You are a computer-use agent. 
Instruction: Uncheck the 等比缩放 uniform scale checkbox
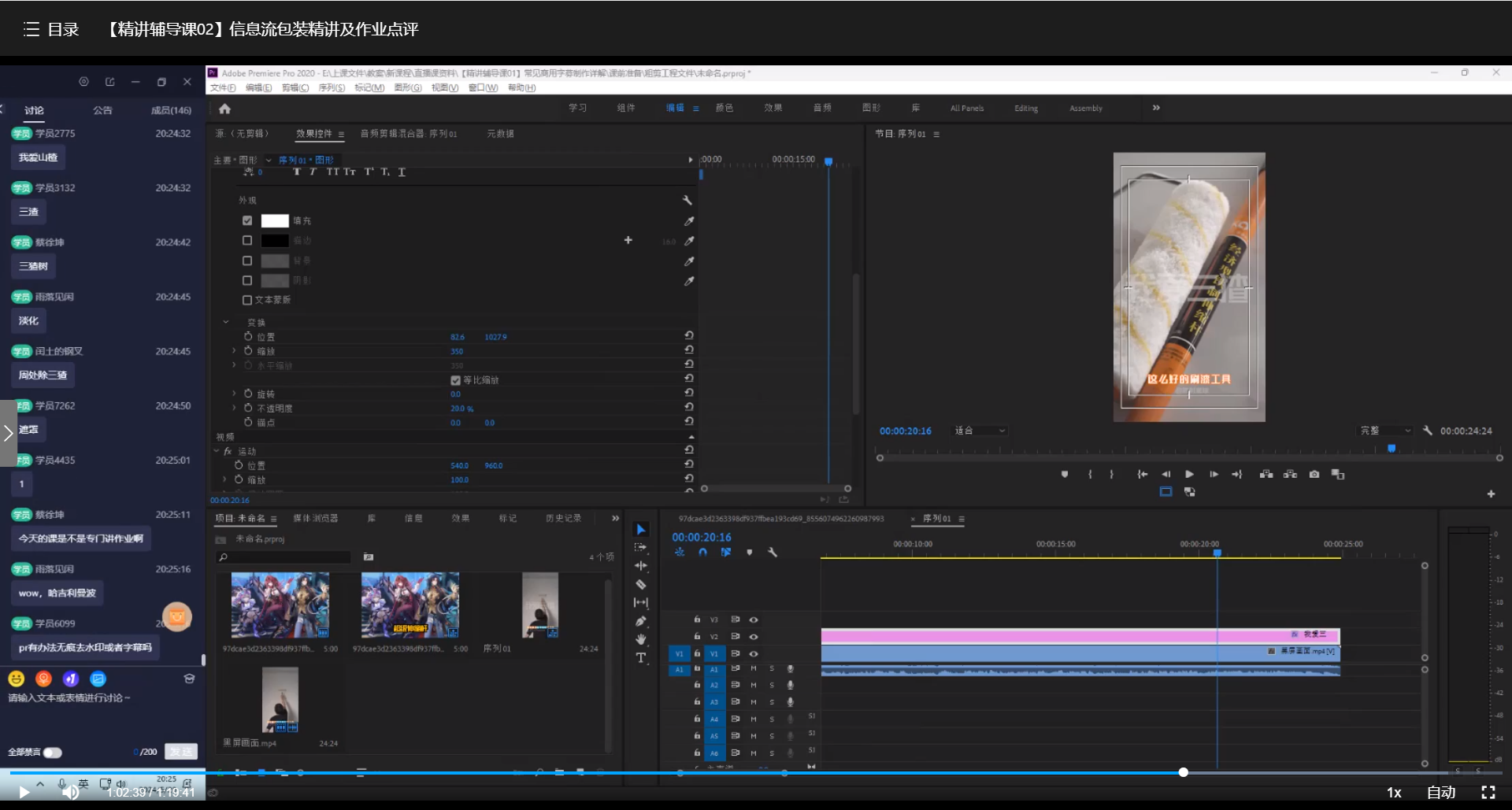tap(455, 380)
